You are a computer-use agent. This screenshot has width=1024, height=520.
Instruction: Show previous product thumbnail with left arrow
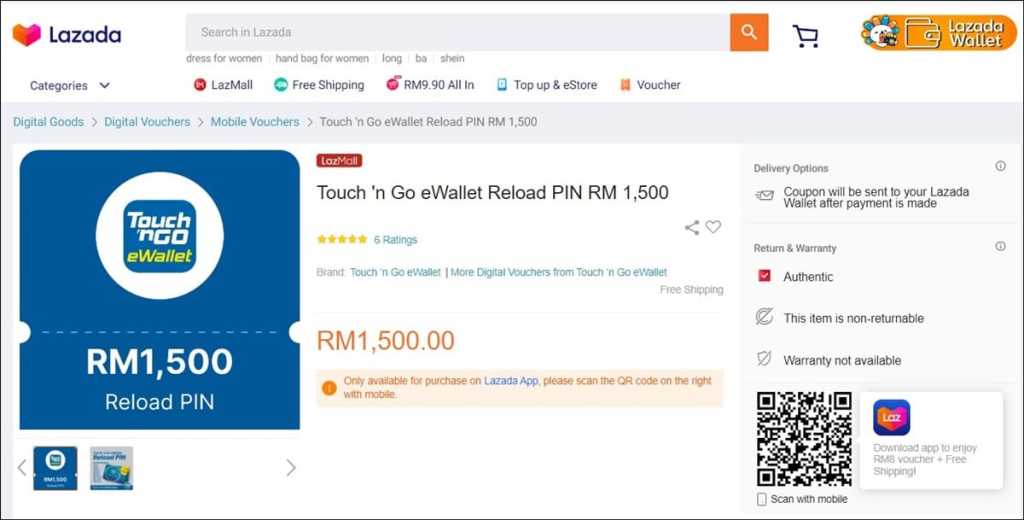point(22,468)
